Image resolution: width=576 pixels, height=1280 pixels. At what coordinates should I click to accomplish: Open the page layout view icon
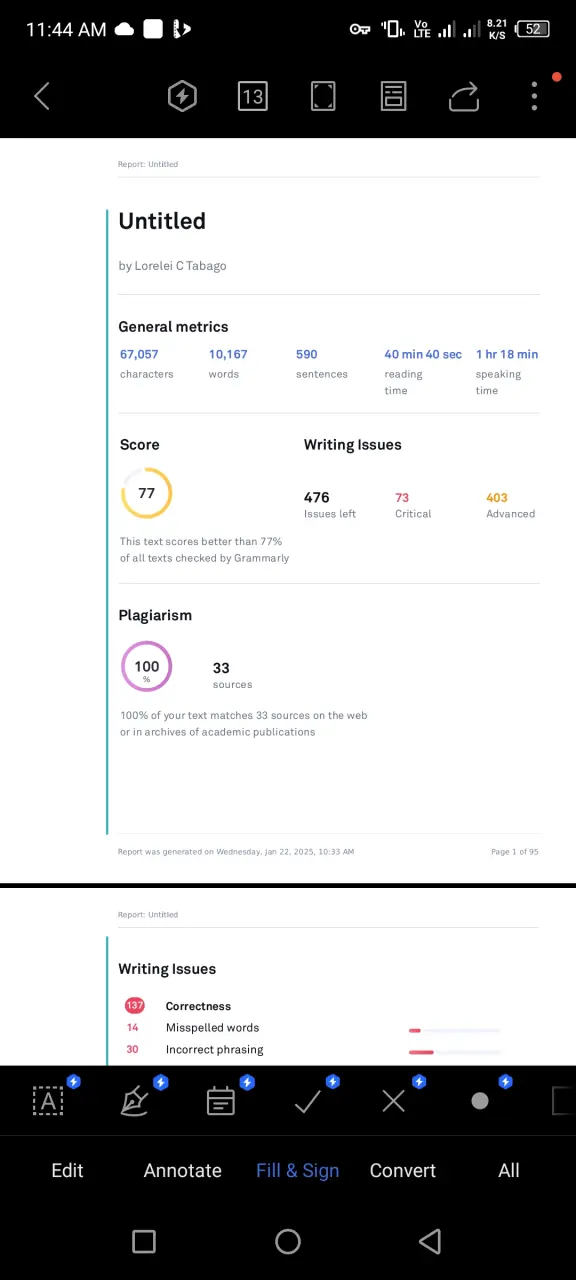tap(394, 96)
